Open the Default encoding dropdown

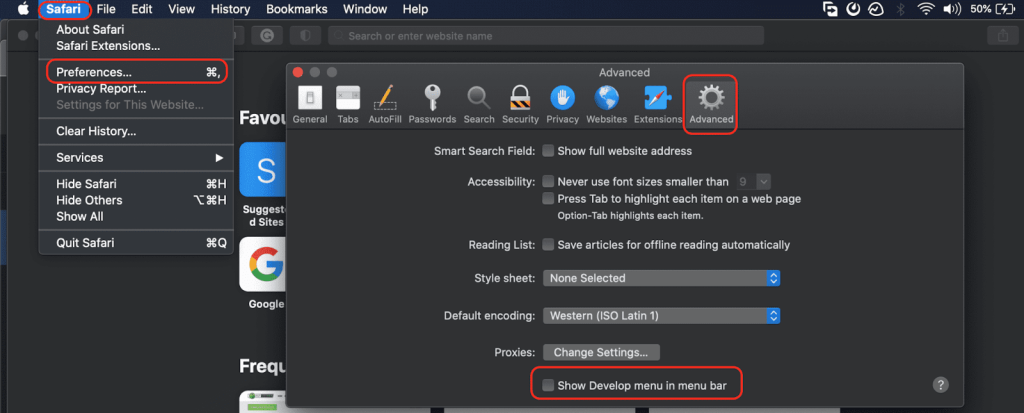click(x=662, y=316)
